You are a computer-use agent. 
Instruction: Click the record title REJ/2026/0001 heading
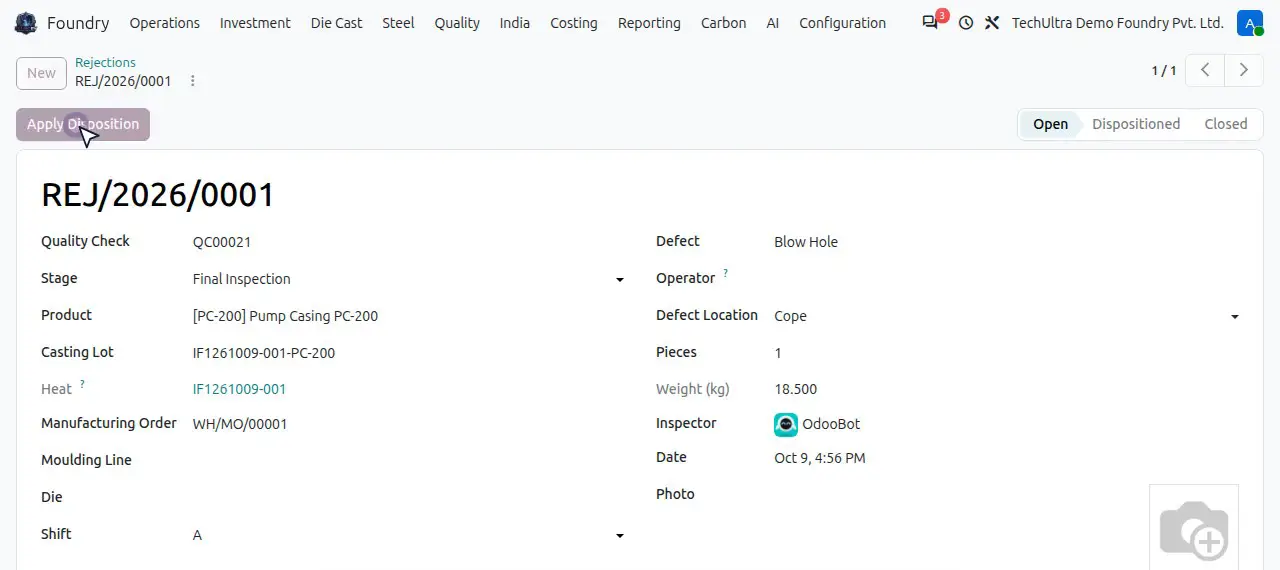pyautogui.click(x=158, y=195)
